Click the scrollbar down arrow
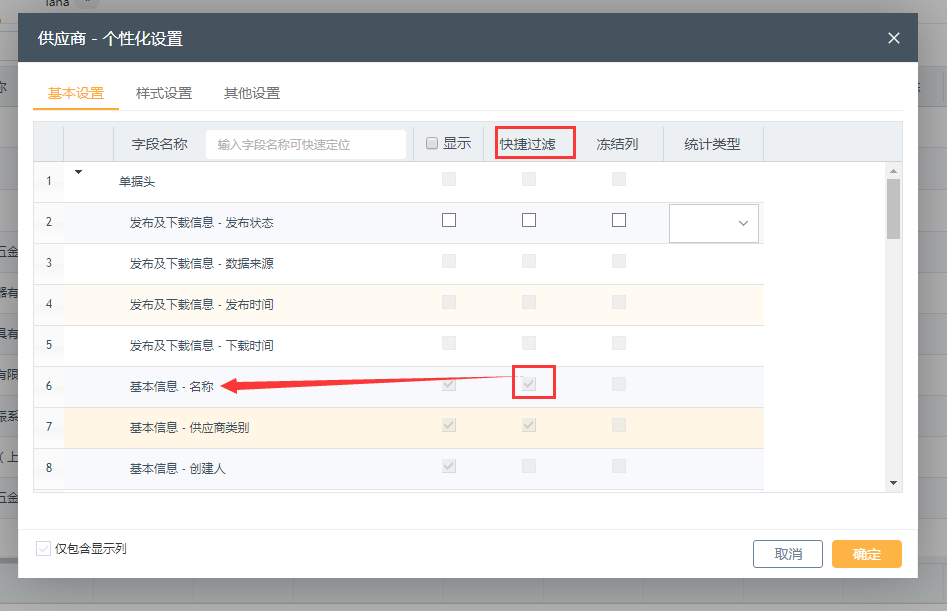Viewport: 947px width, 611px height. point(893,483)
